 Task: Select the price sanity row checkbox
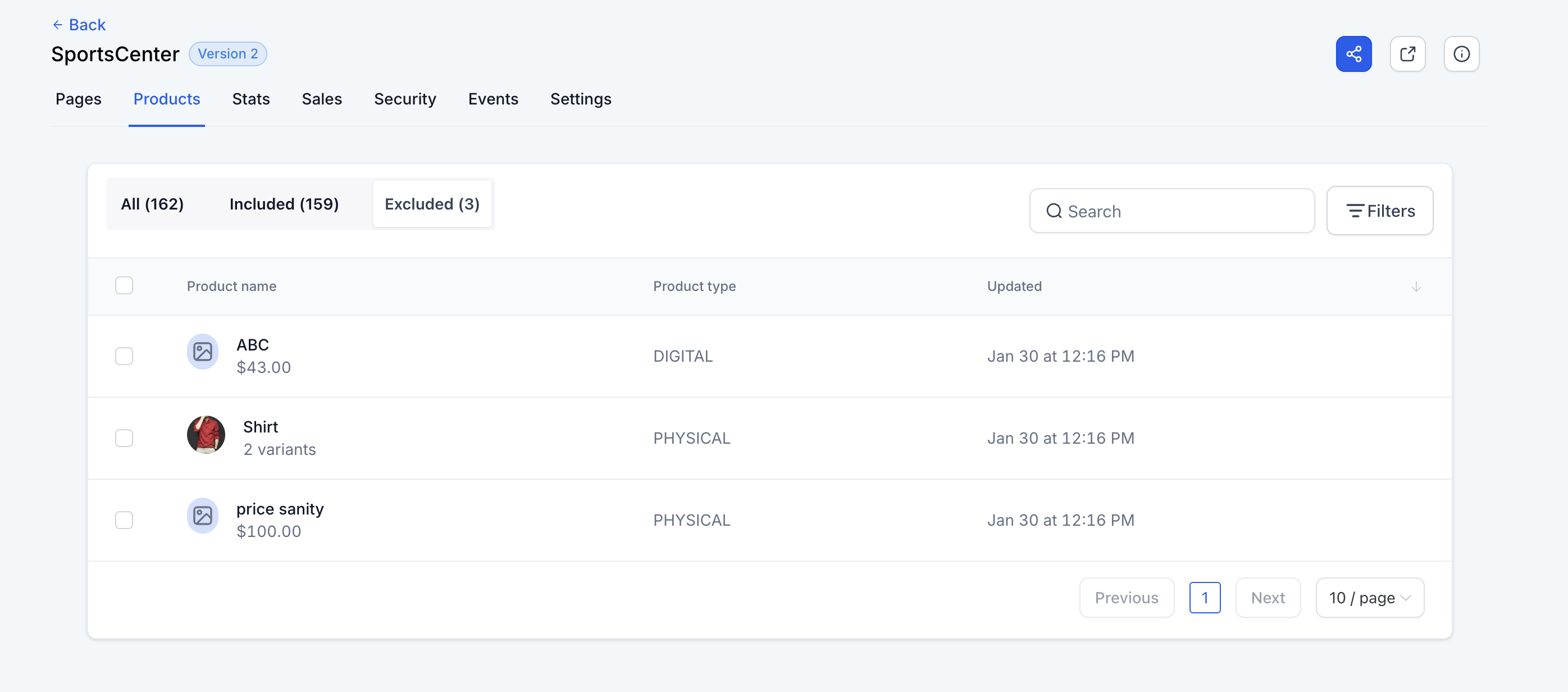pos(124,520)
